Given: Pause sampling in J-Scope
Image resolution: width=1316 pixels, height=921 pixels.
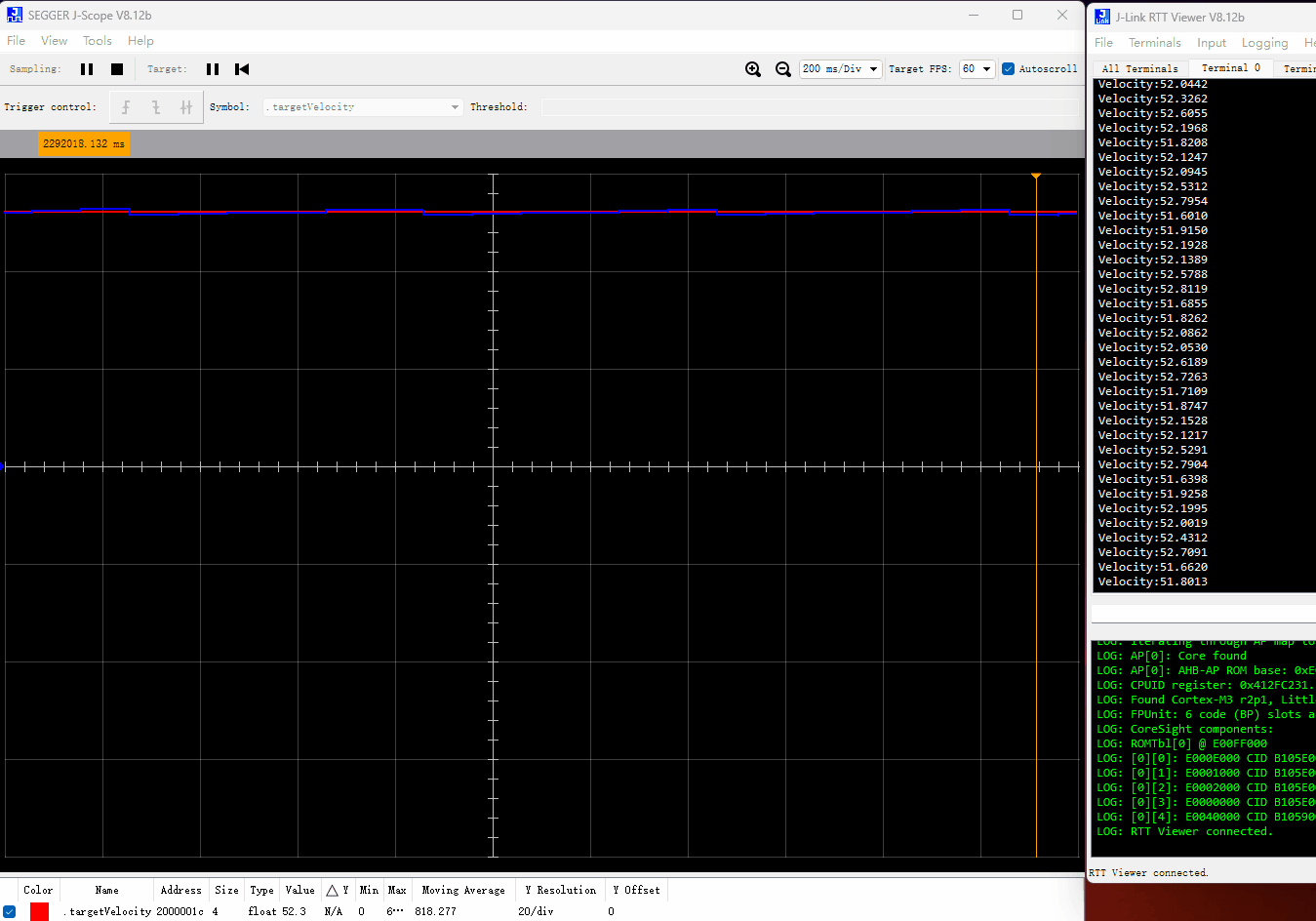Looking at the screenshot, I should click(x=86, y=68).
